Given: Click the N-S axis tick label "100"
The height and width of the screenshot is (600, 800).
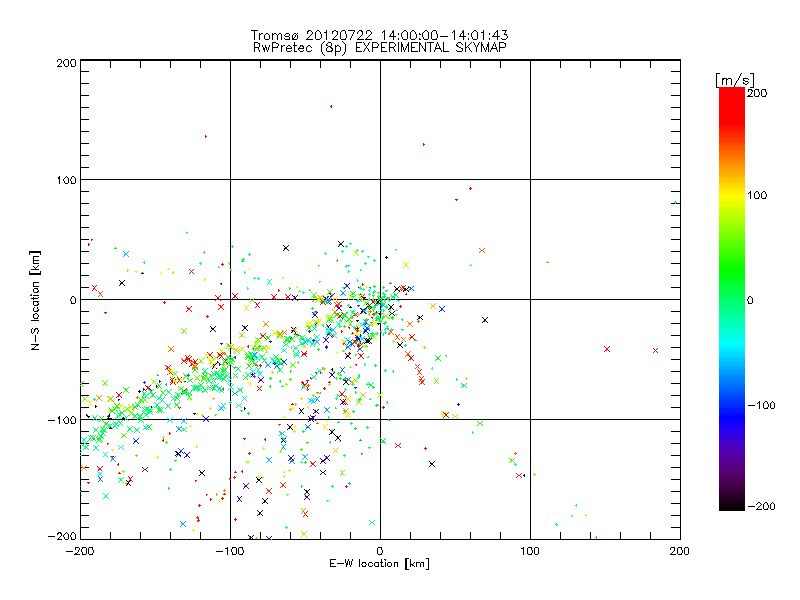Looking at the screenshot, I should click(x=66, y=180).
